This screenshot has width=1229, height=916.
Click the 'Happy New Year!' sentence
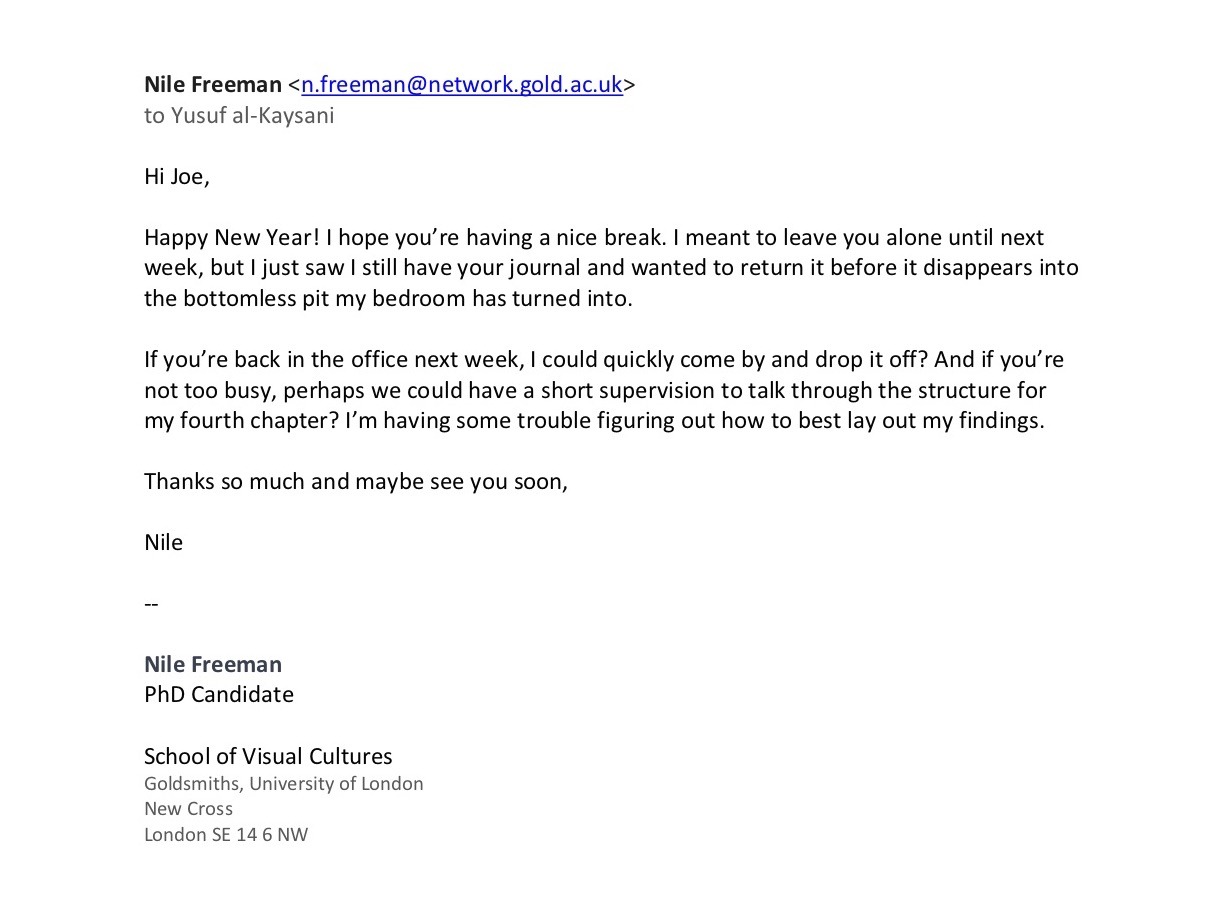pos(232,238)
